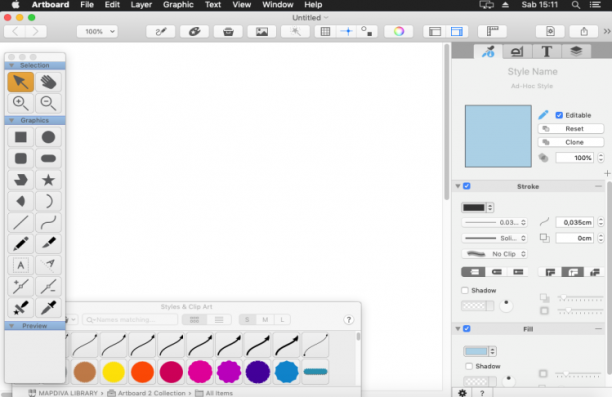This screenshot has width=612, height=397.
Task: Toggle rulers with the toolbar ruler icon
Action: click(x=493, y=31)
